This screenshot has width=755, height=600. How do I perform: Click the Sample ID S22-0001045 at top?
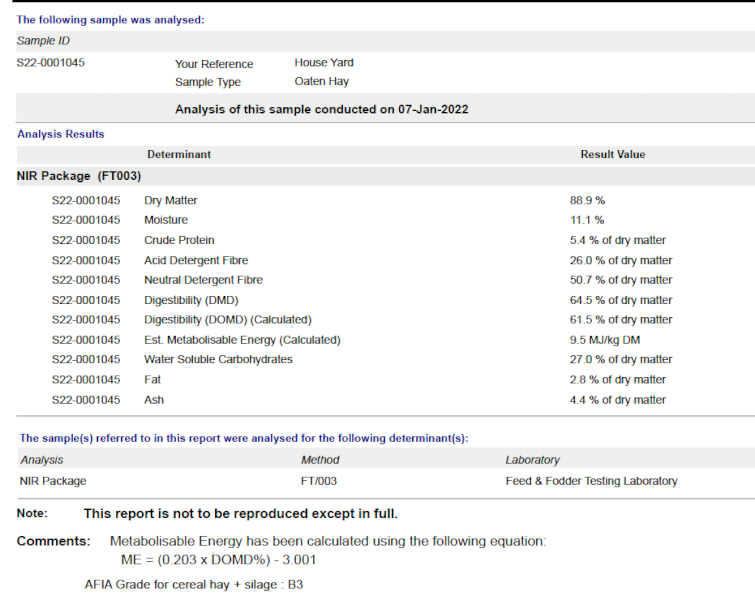50,63
